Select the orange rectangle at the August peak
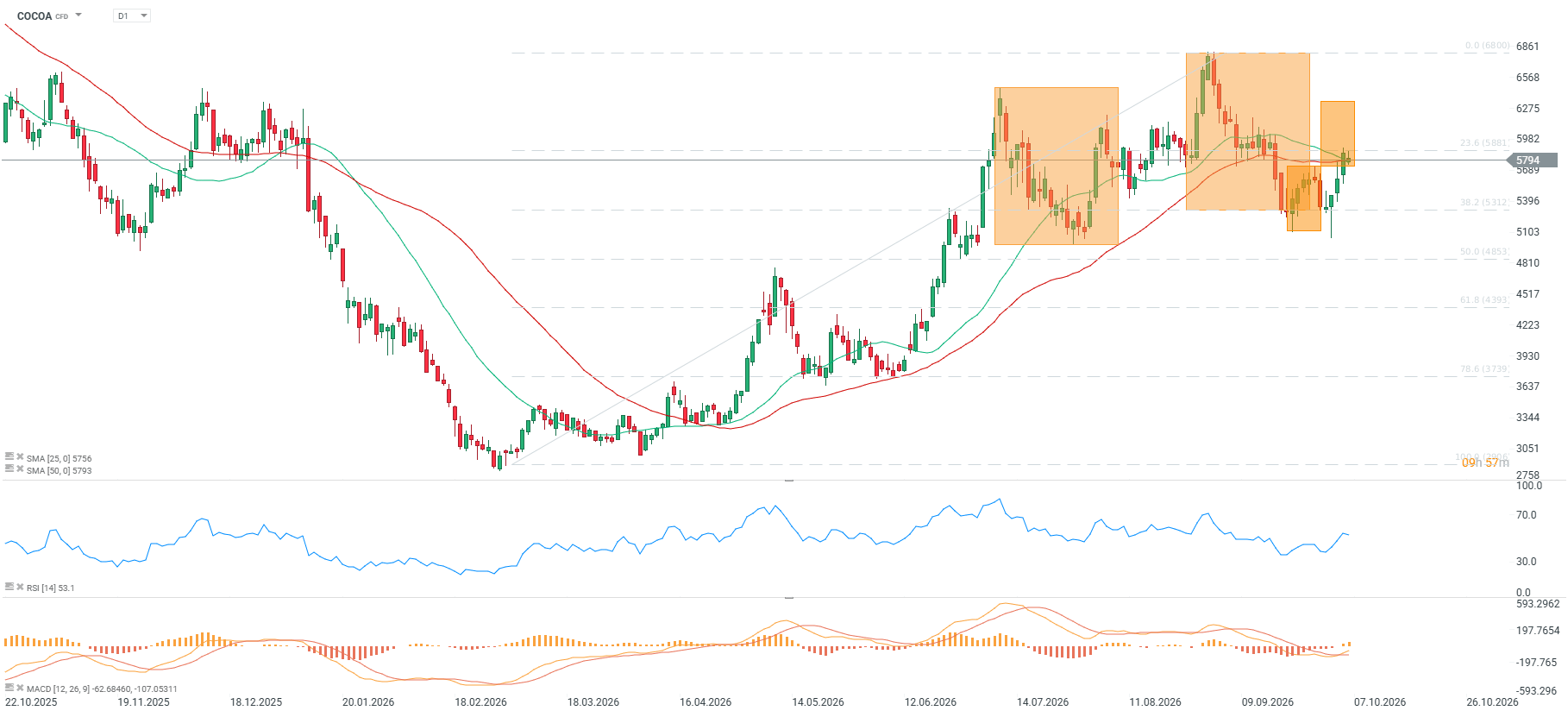The width and height of the screenshot is (1568, 717). coord(1247,131)
